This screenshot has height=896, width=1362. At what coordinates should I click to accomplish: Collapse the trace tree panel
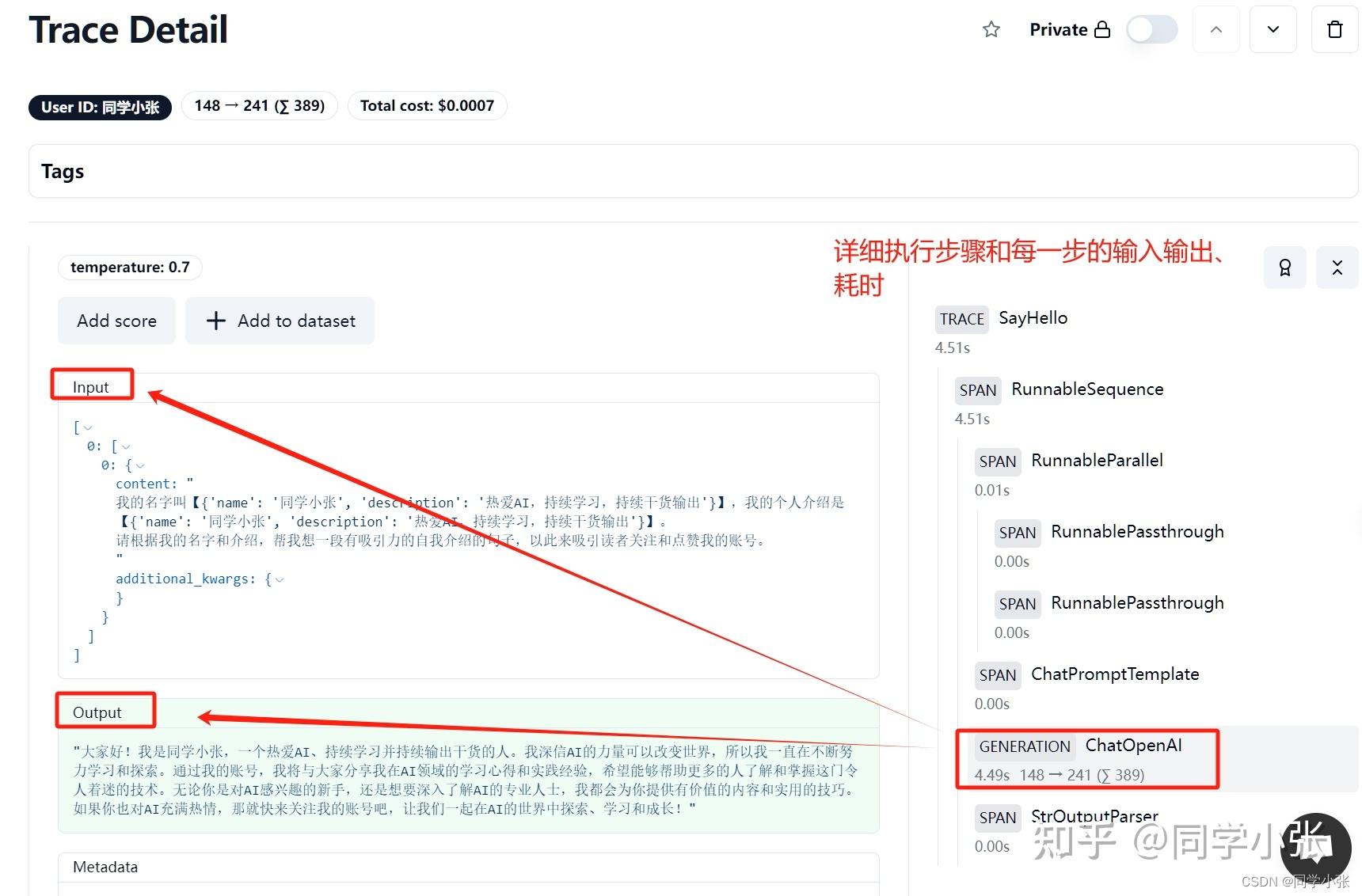(1337, 268)
